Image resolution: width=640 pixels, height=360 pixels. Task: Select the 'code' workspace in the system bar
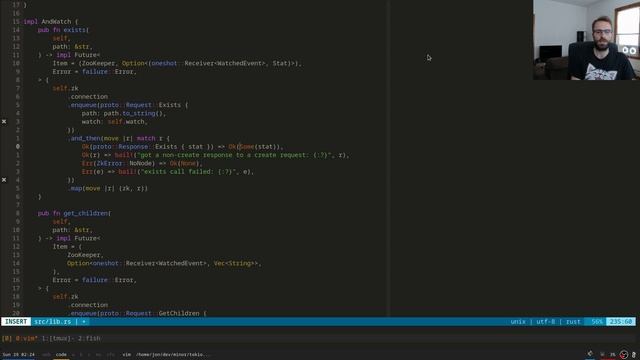[61, 355]
